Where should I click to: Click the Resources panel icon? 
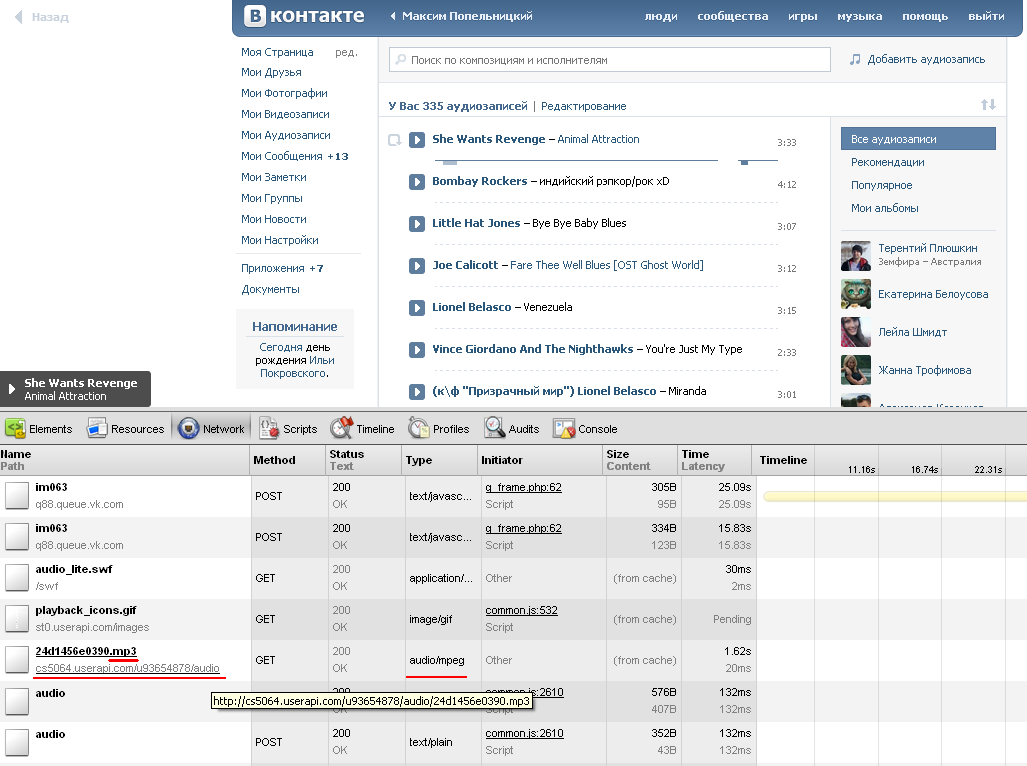tap(97, 429)
